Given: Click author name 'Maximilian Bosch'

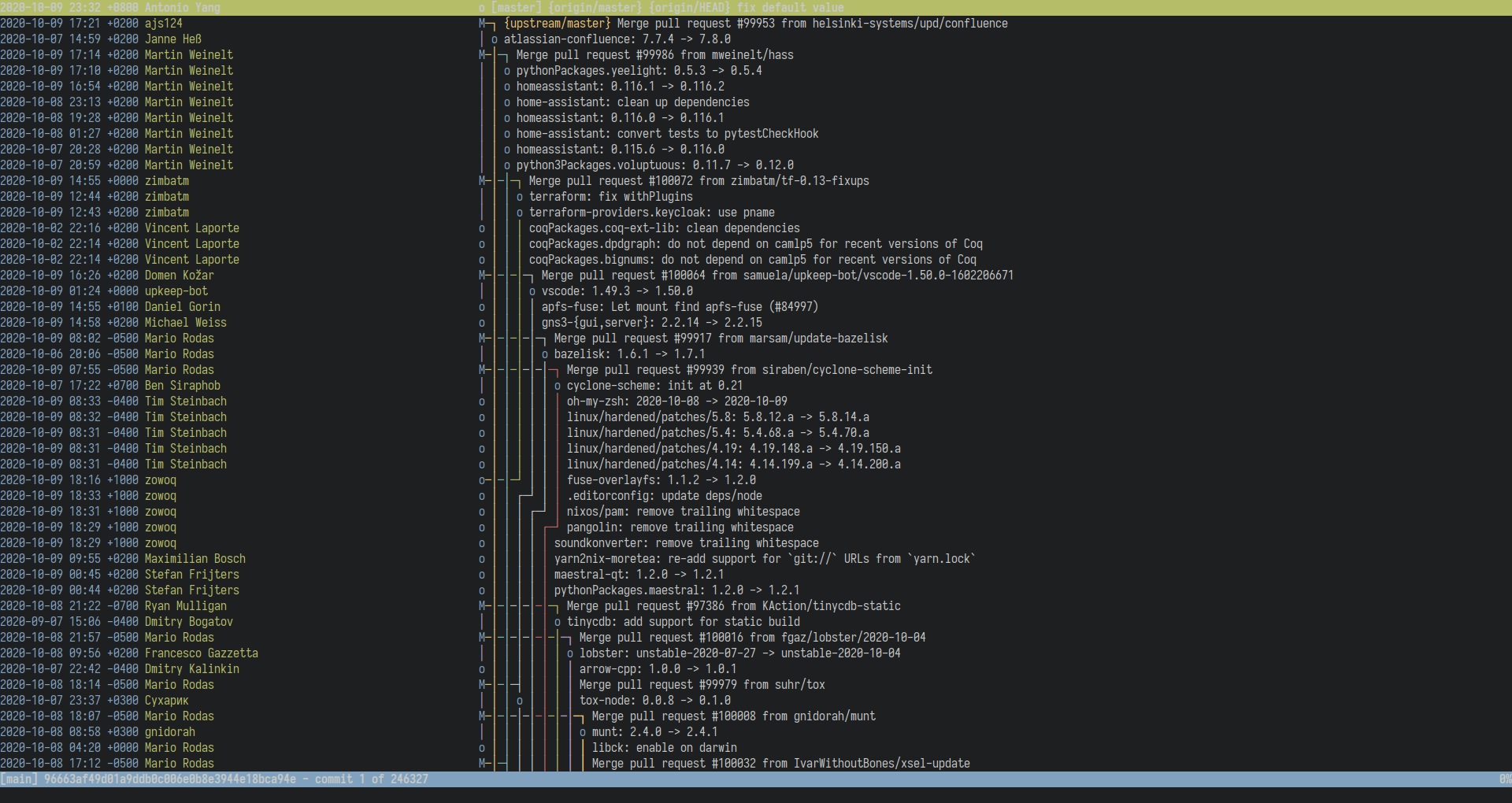Looking at the screenshot, I should [195, 559].
